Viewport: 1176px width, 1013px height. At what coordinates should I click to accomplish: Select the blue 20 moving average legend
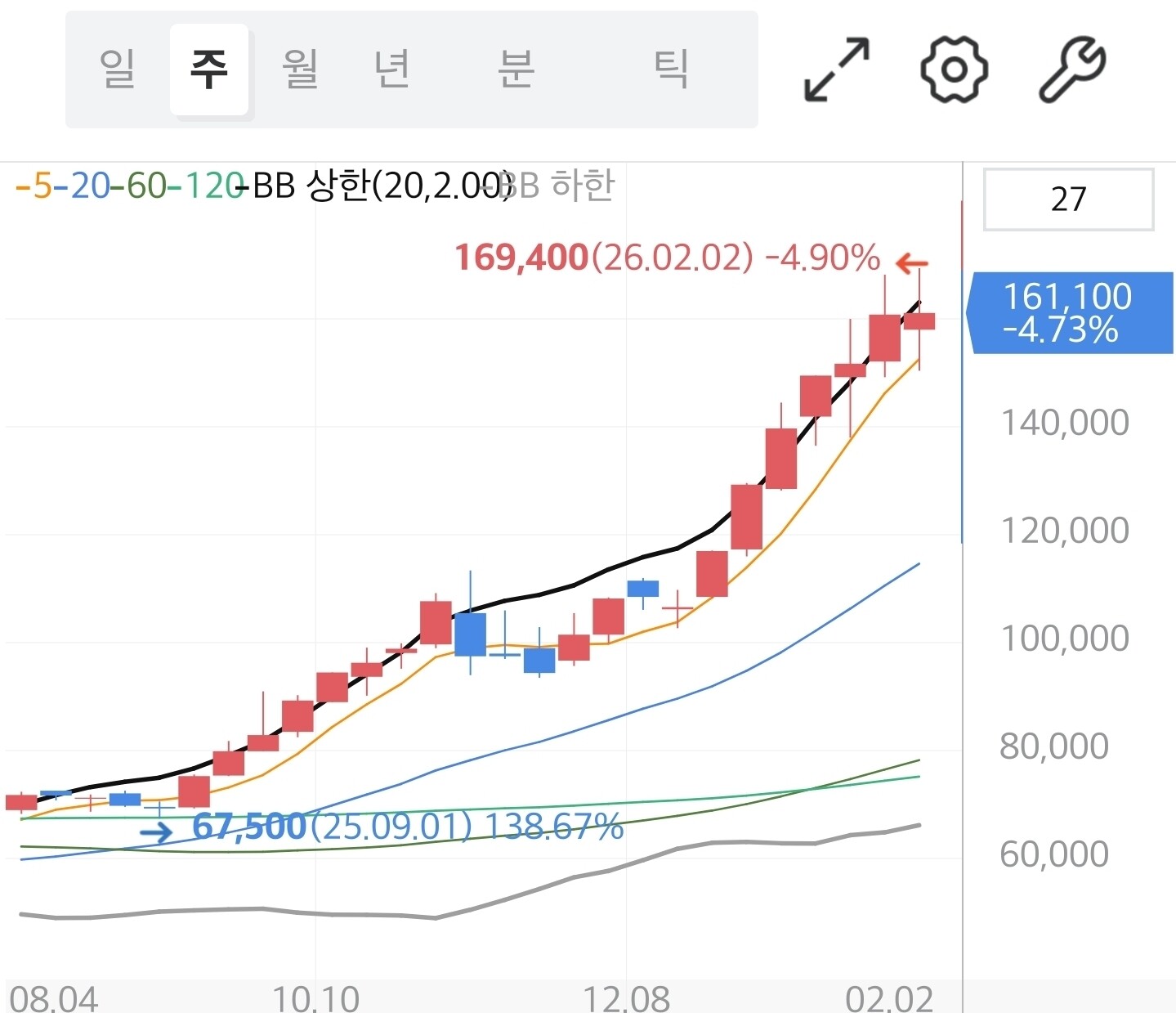pos(82,186)
